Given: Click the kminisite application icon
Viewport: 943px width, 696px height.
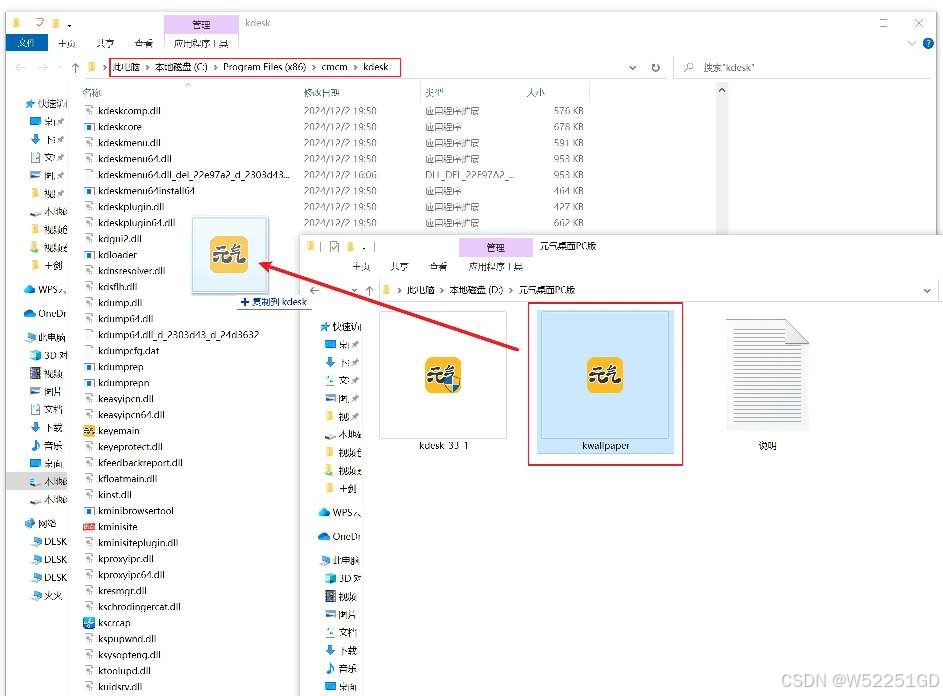Looking at the screenshot, I should pyautogui.click(x=89, y=527).
